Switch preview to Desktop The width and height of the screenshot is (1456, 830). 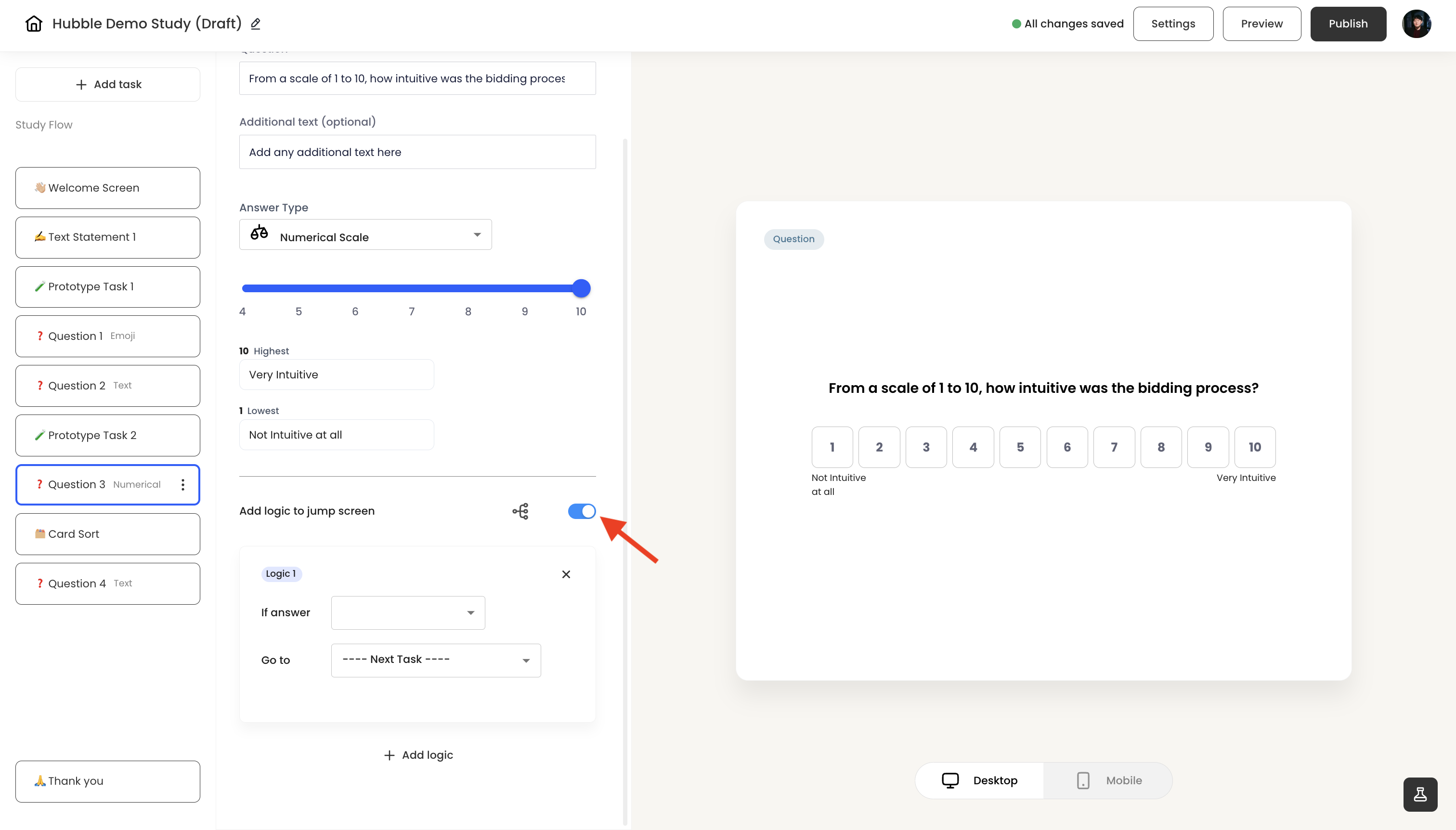(x=980, y=780)
